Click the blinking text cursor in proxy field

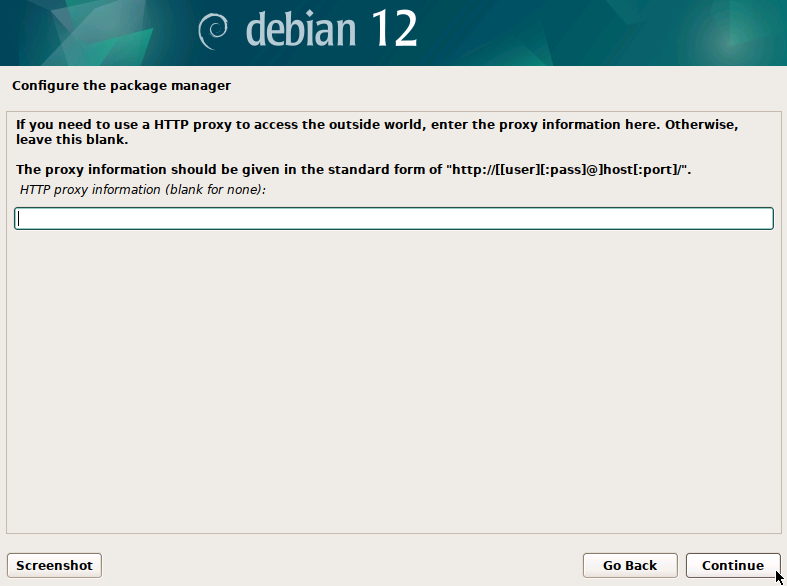coord(20,218)
